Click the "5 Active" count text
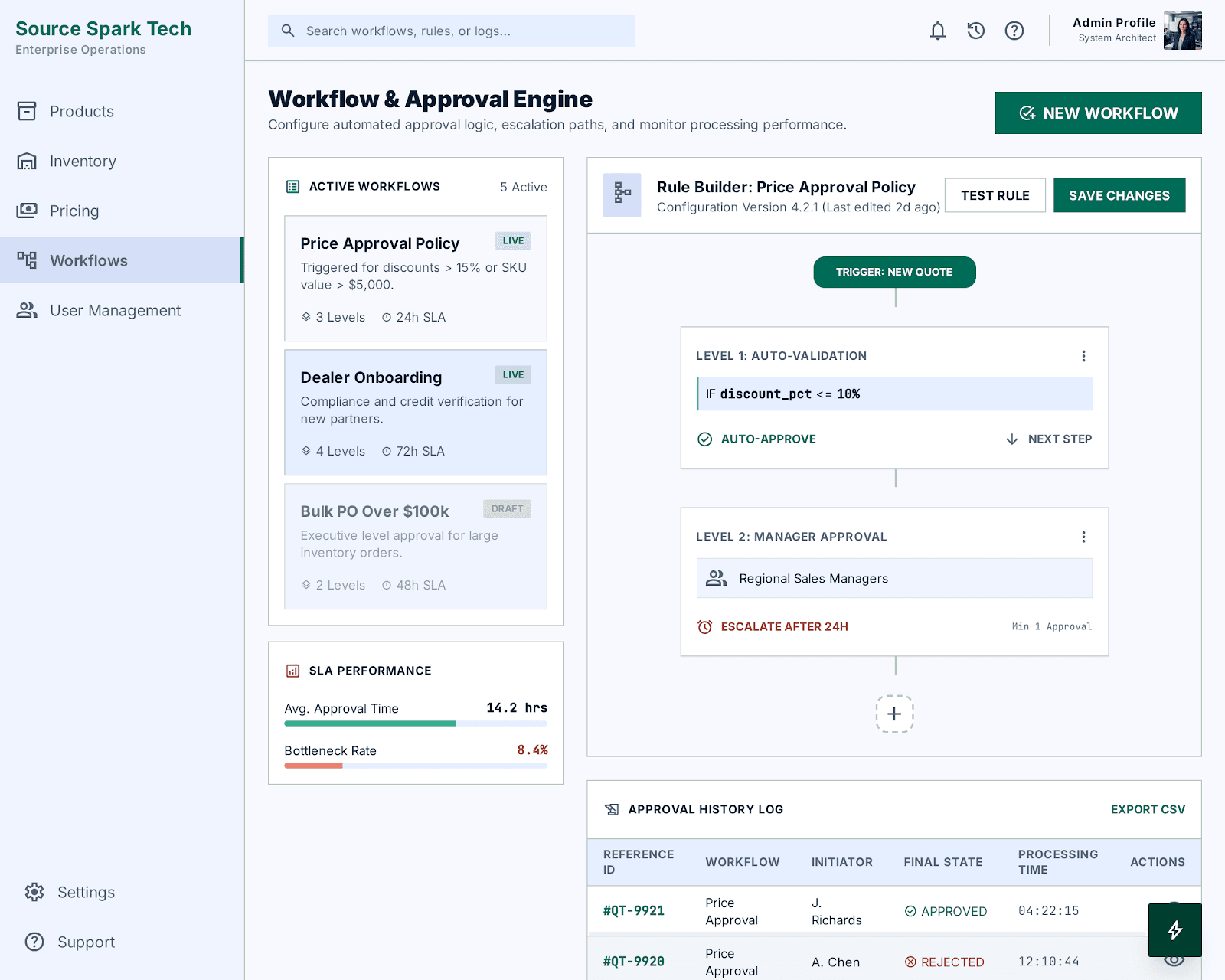 tap(524, 187)
